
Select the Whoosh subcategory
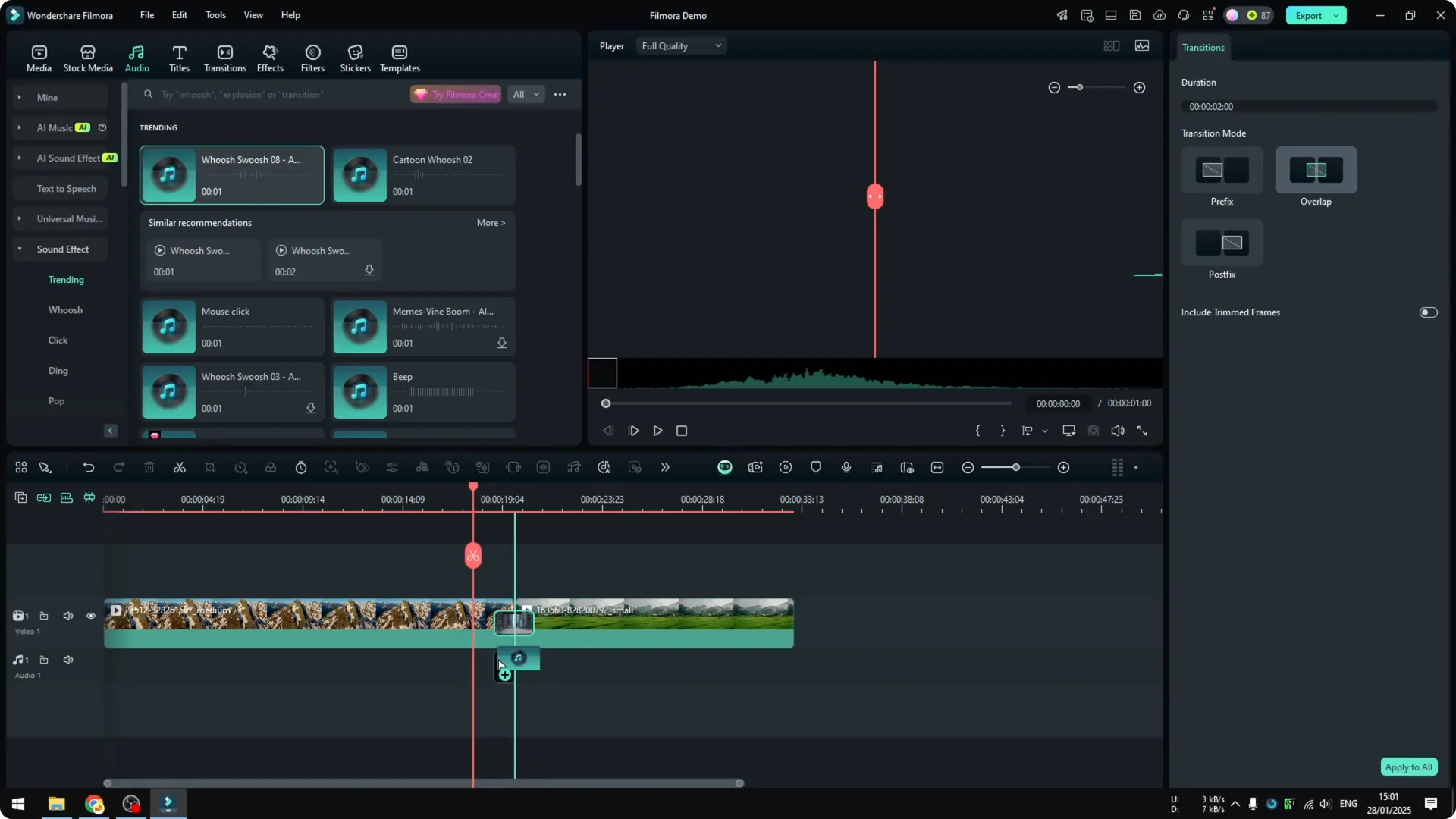coord(65,310)
